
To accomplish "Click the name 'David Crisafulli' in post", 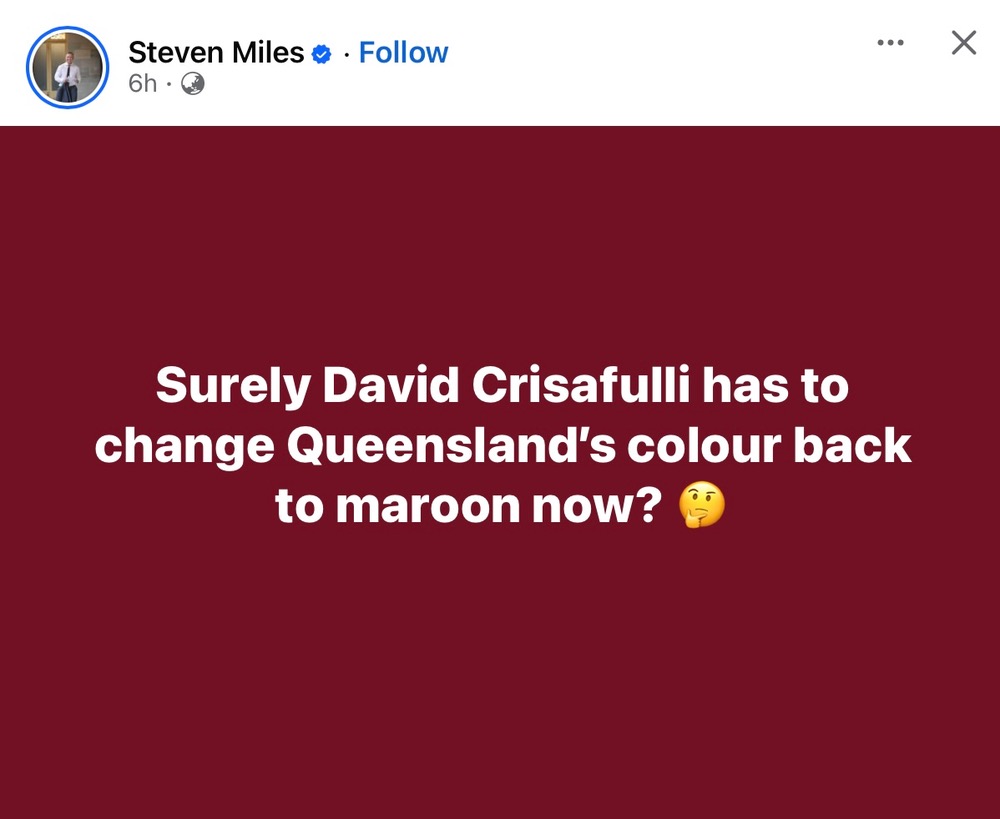I will point(490,386).
